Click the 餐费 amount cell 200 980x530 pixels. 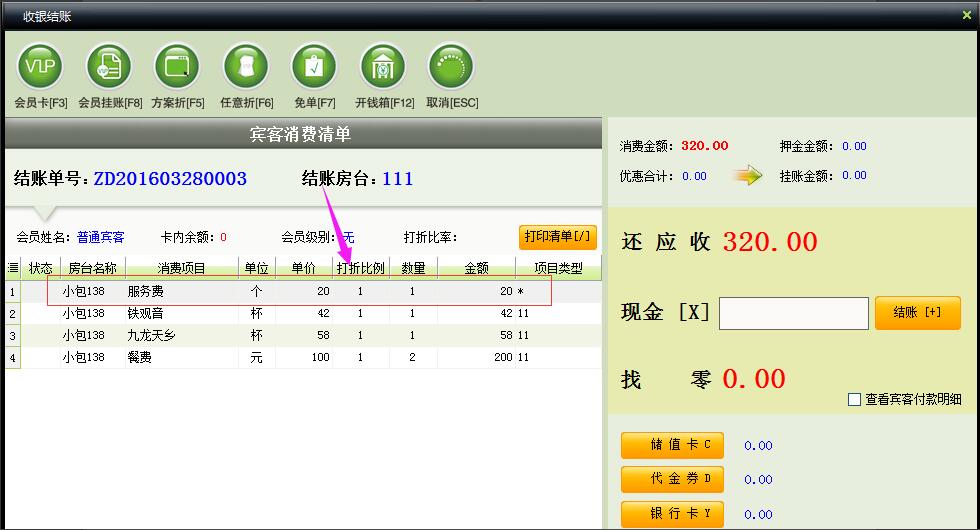click(503, 358)
